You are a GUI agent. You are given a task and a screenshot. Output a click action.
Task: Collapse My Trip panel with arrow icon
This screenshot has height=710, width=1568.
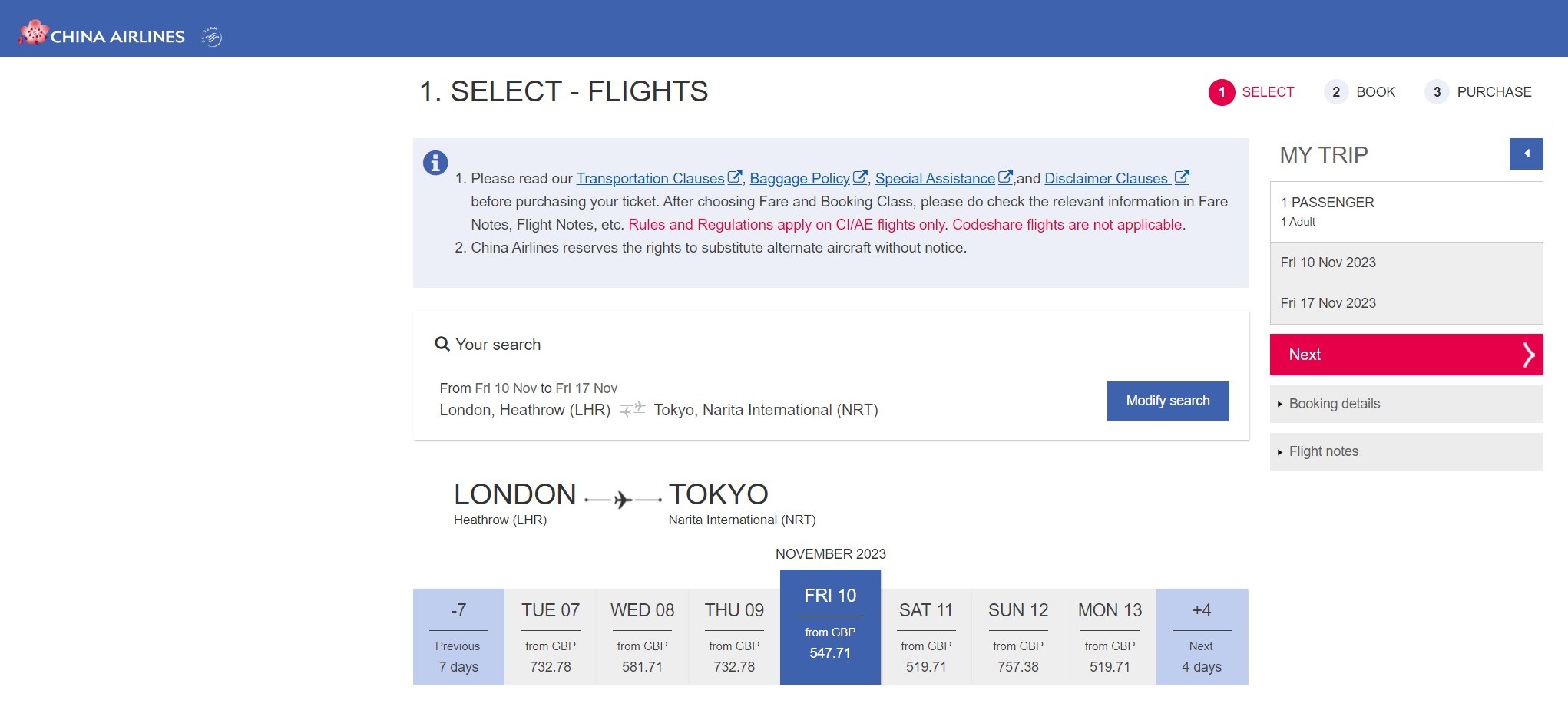(1526, 154)
